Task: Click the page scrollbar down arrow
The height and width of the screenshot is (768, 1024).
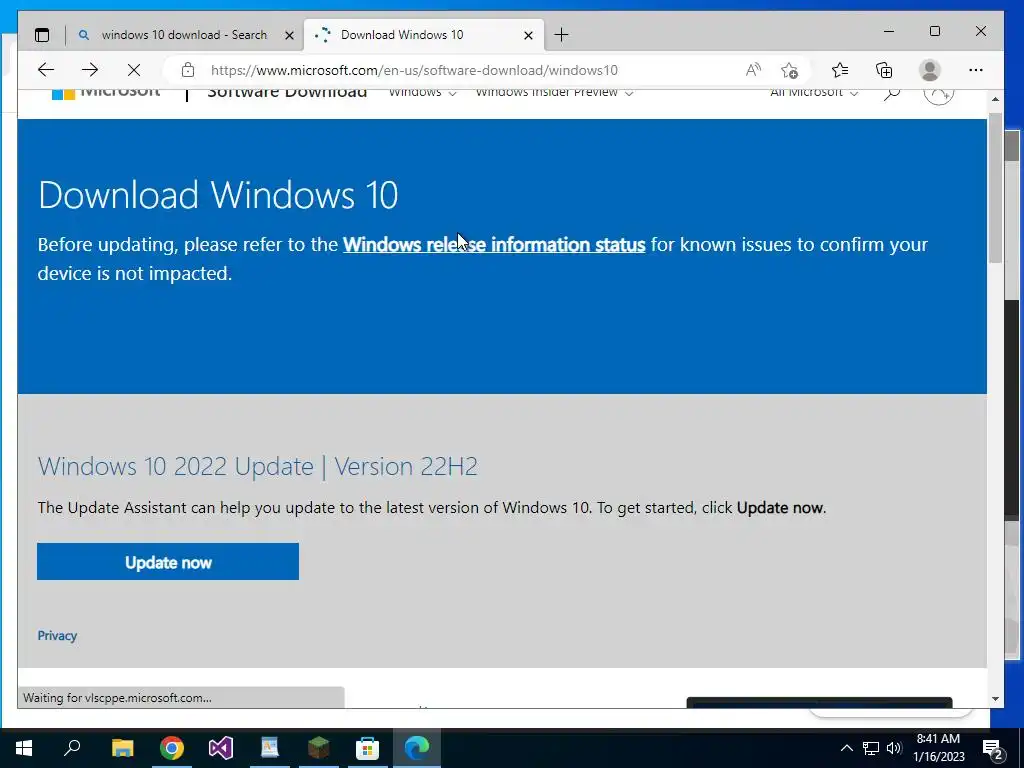Action: click(995, 699)
